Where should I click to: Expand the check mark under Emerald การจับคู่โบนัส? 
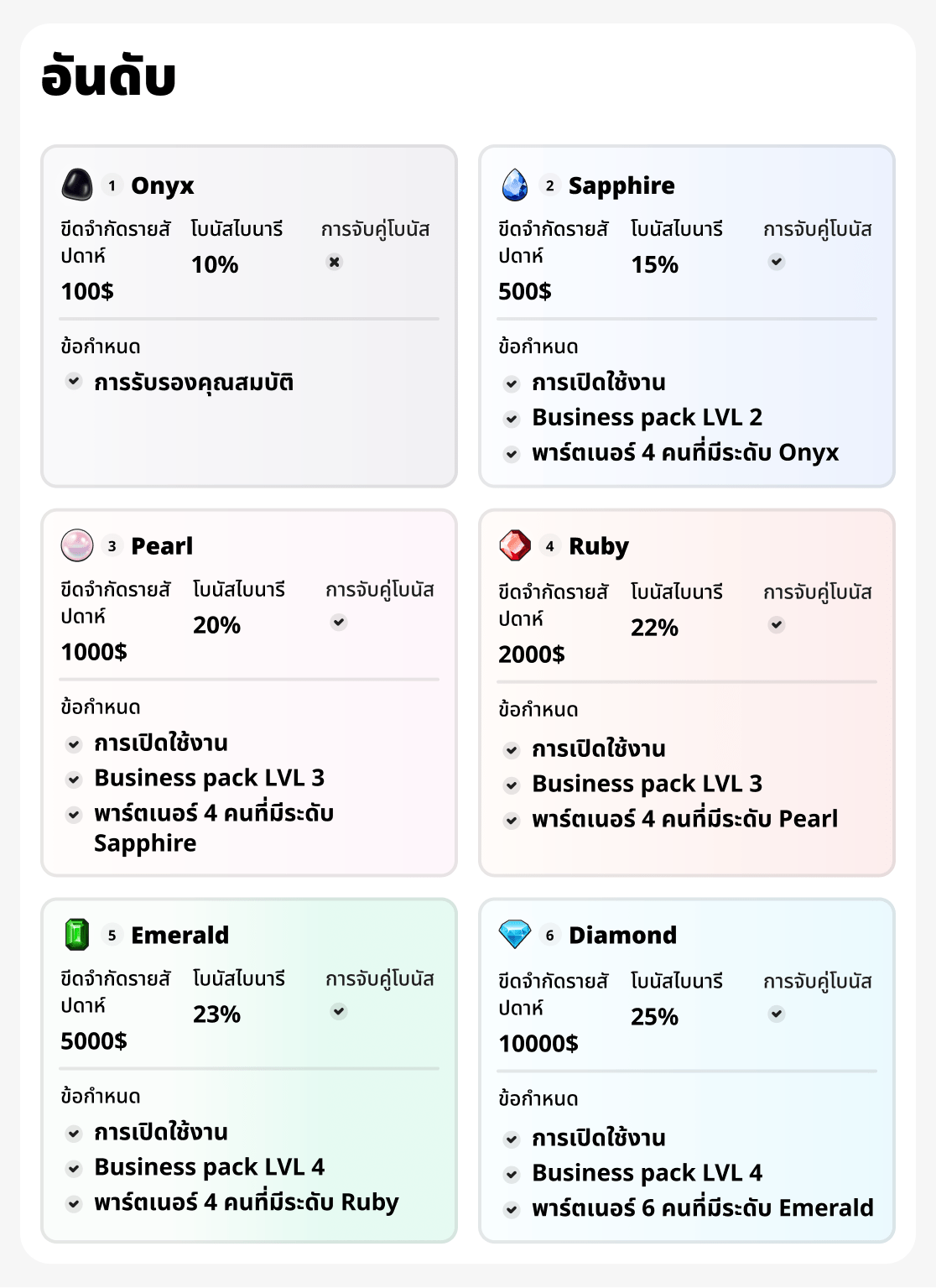coord(338,1012)
